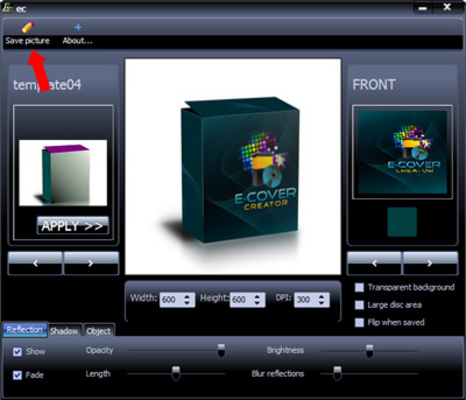Click the DPI input field
466x400 pixels.
(312, 300)
